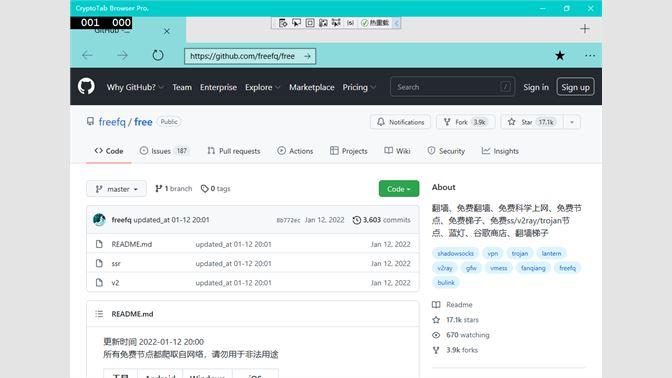Click the Sign in link
Viewport: 672px width, 378px height.
[x=536, y=87]
